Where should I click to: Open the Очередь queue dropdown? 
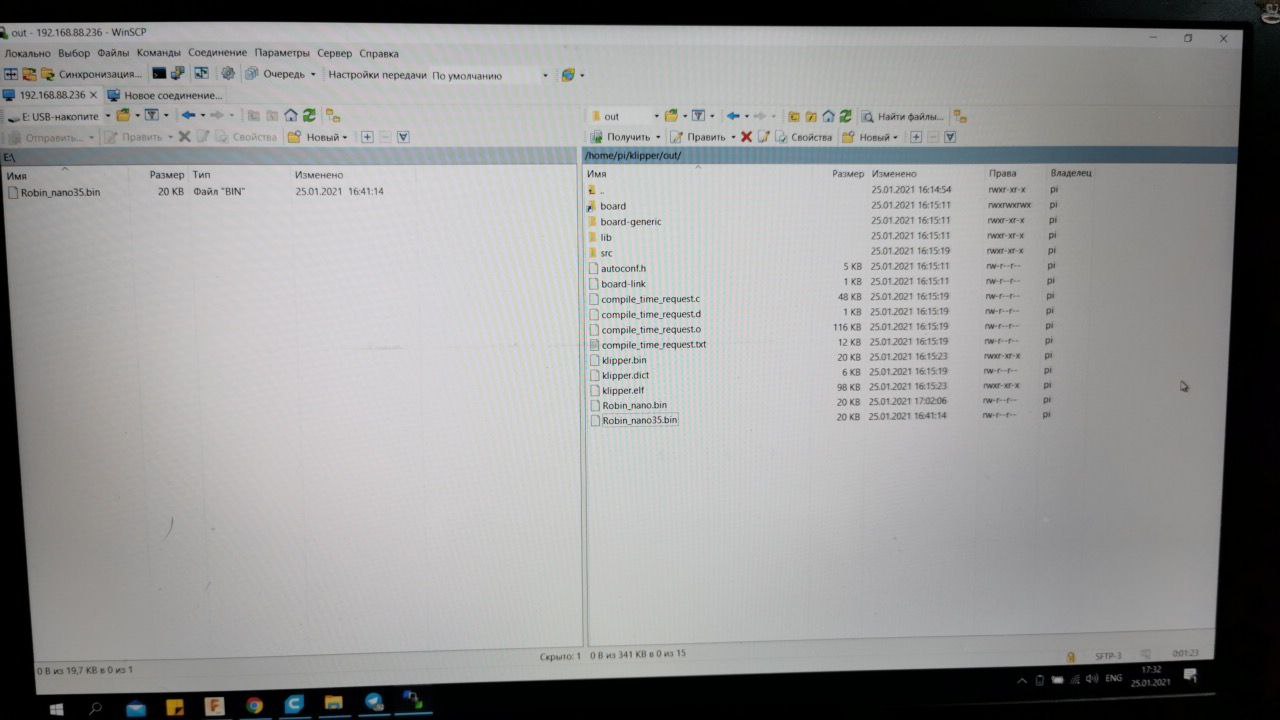(x=281, y=74)
